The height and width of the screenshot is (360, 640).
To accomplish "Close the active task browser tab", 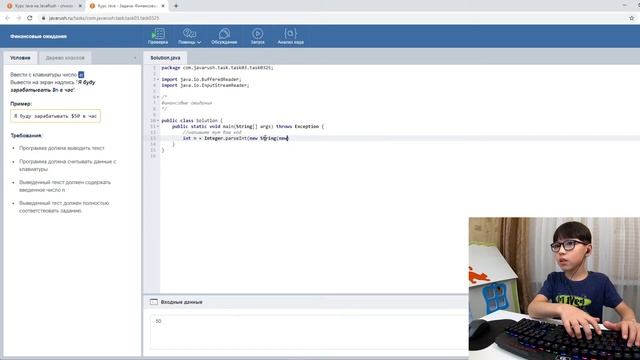I will click(x=163, y=6).
